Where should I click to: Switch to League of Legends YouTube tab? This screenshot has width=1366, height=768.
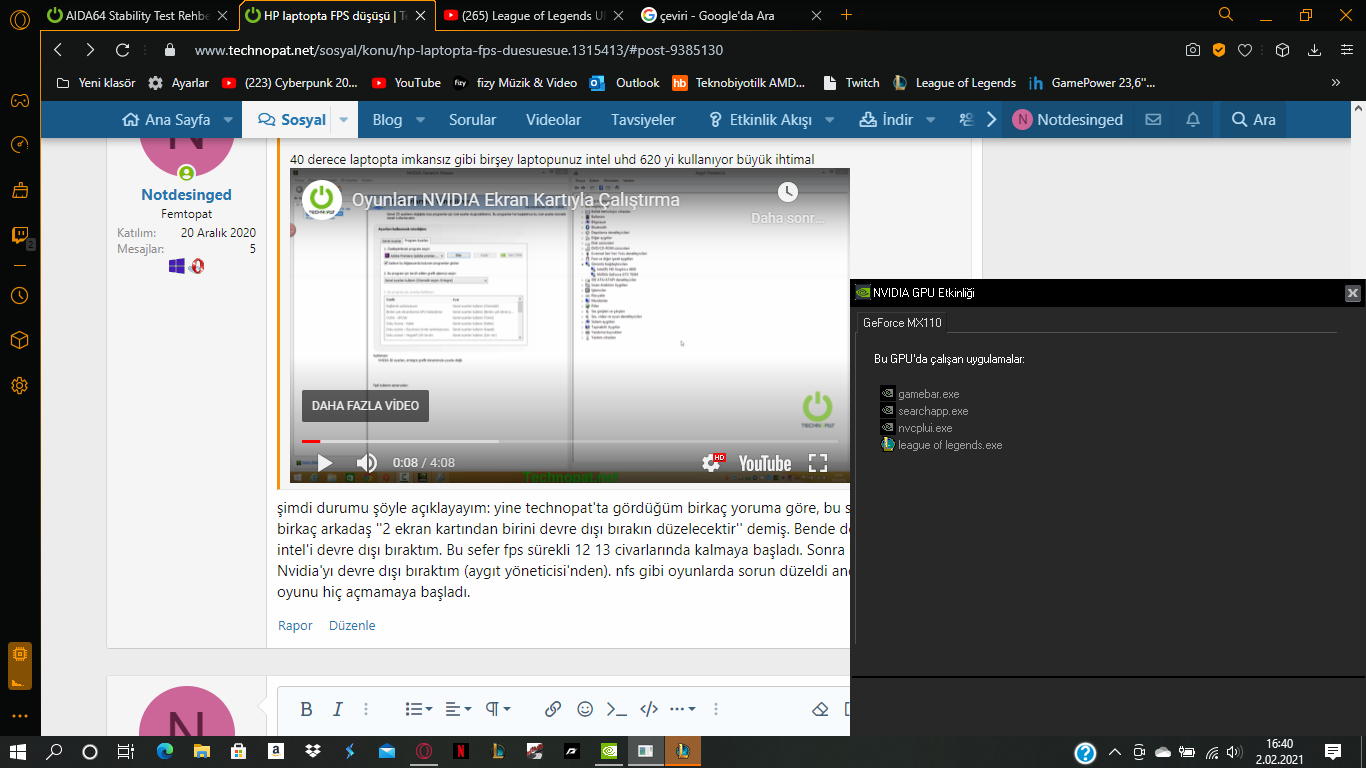[535, 15]
